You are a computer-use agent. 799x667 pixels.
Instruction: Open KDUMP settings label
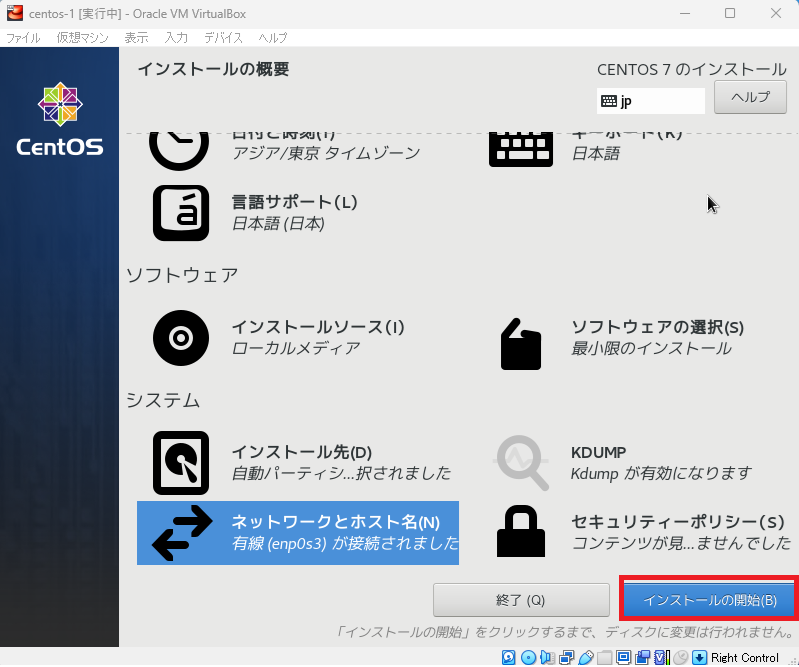(x=598, y=452)
